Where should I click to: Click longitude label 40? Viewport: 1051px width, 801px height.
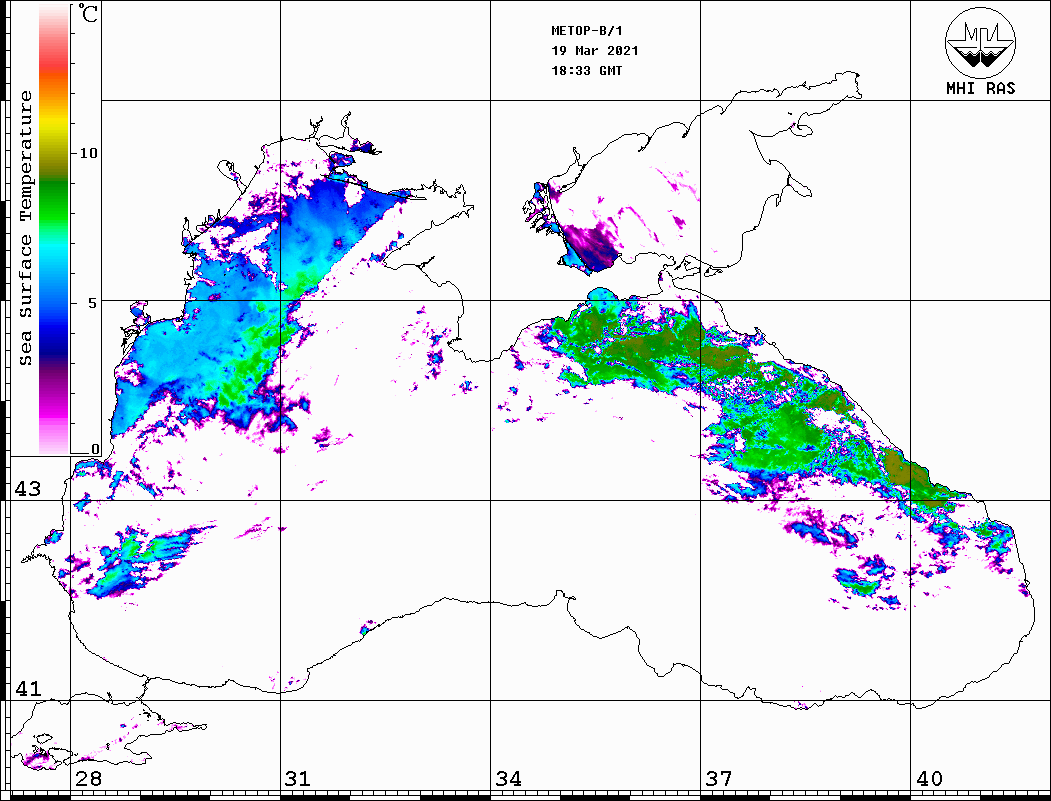[x=929, y=778]
